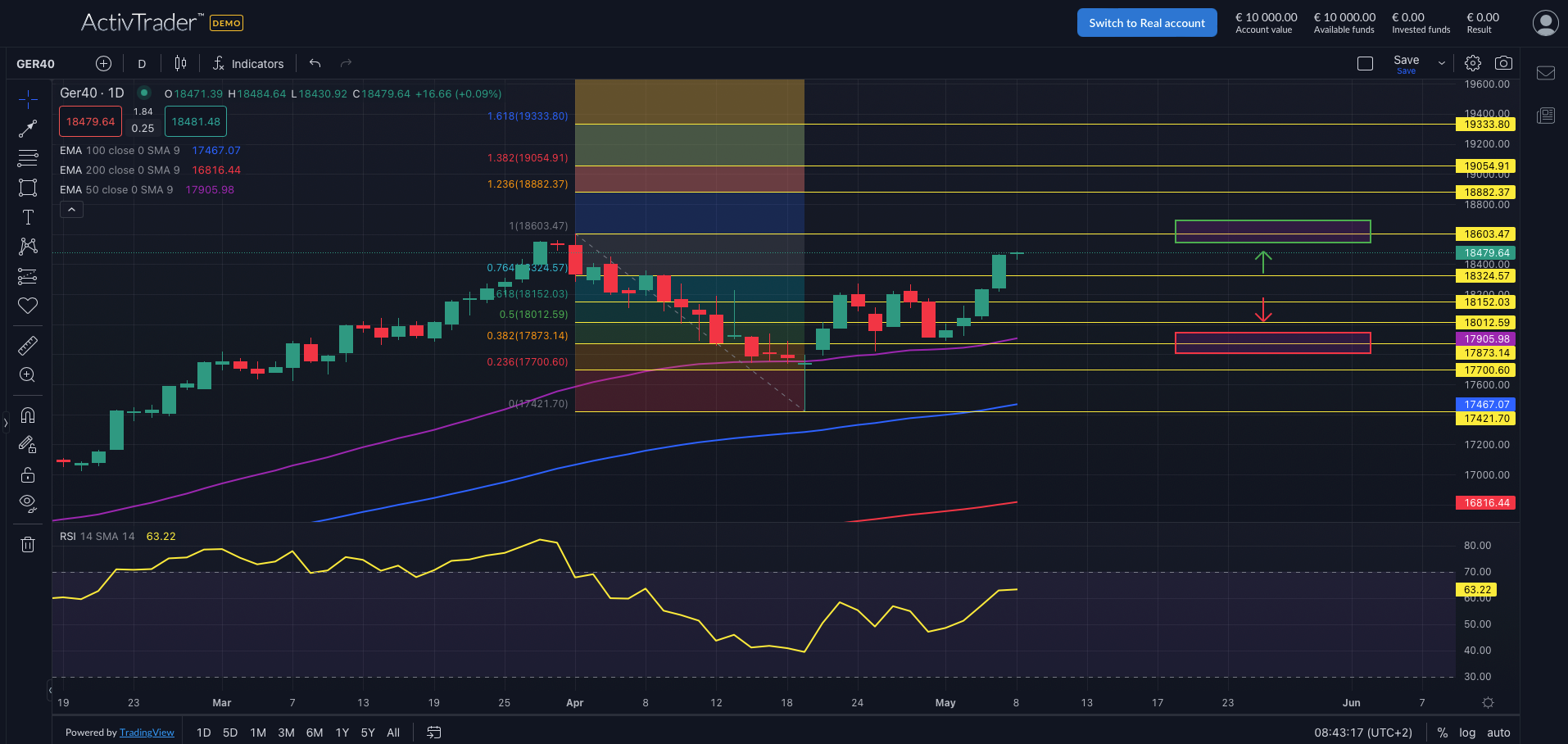This screenshot has height=744, width=1568.
Task: Open the Save dropdown arrow
Action: pos(1442,63)
